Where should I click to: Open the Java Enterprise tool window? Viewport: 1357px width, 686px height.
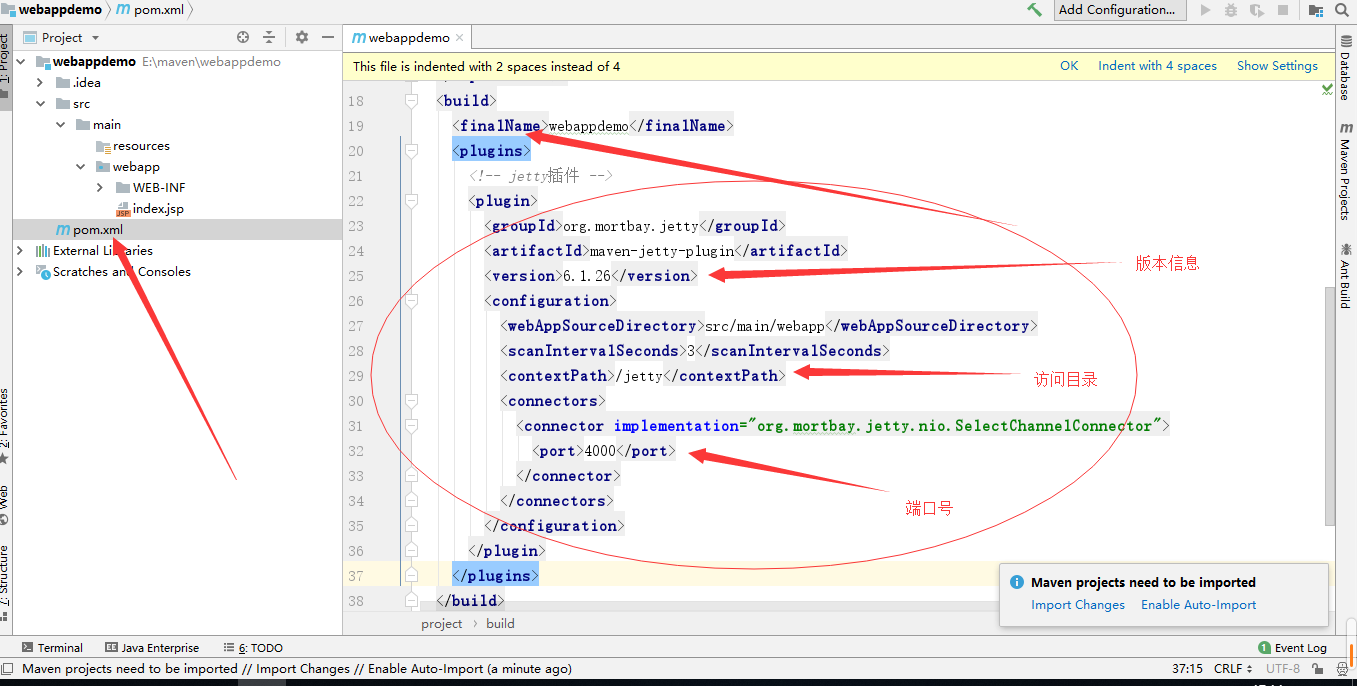(x=152, y=648)
